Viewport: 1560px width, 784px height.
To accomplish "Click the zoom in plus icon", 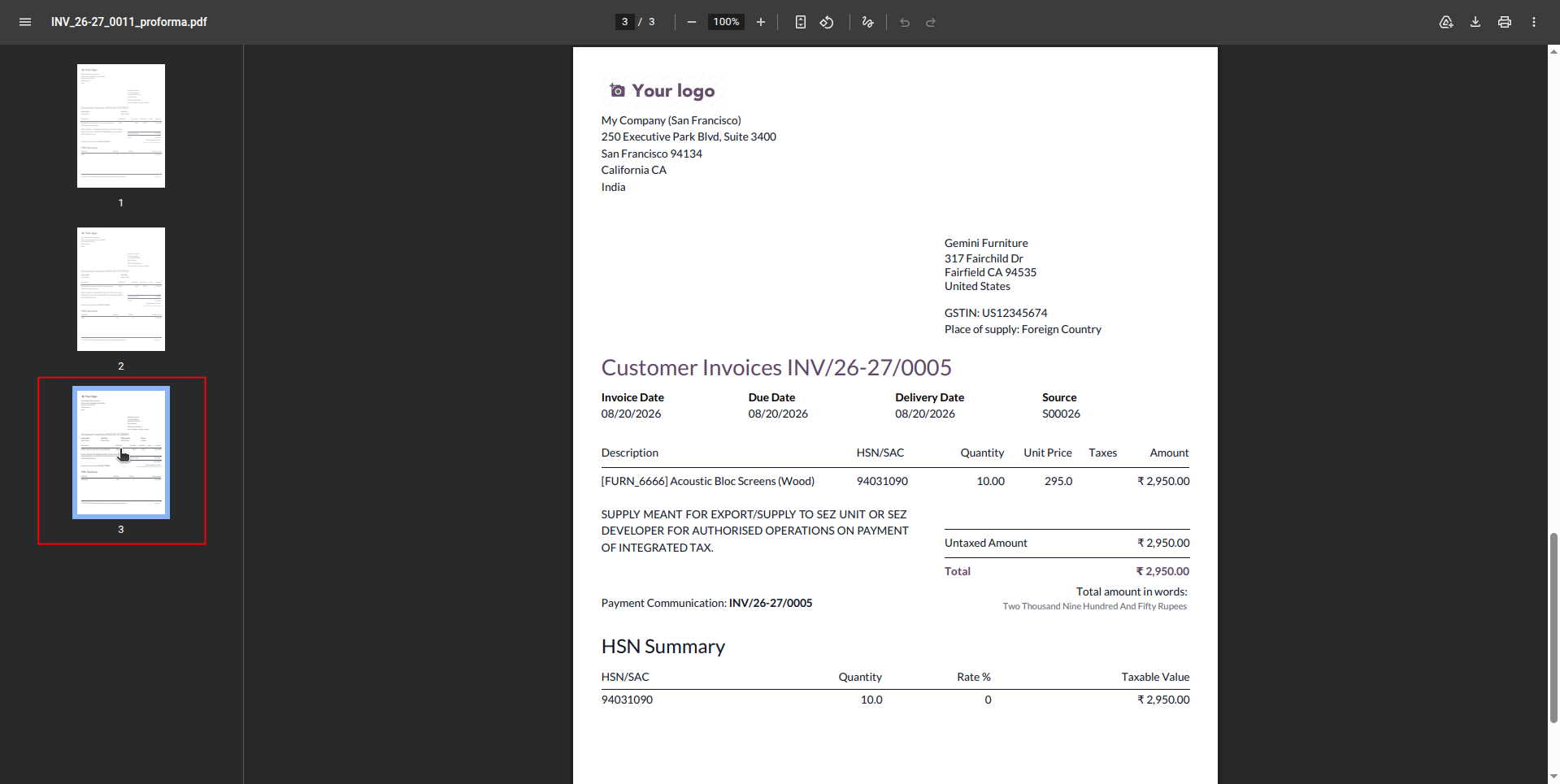I will pos(761,22).
